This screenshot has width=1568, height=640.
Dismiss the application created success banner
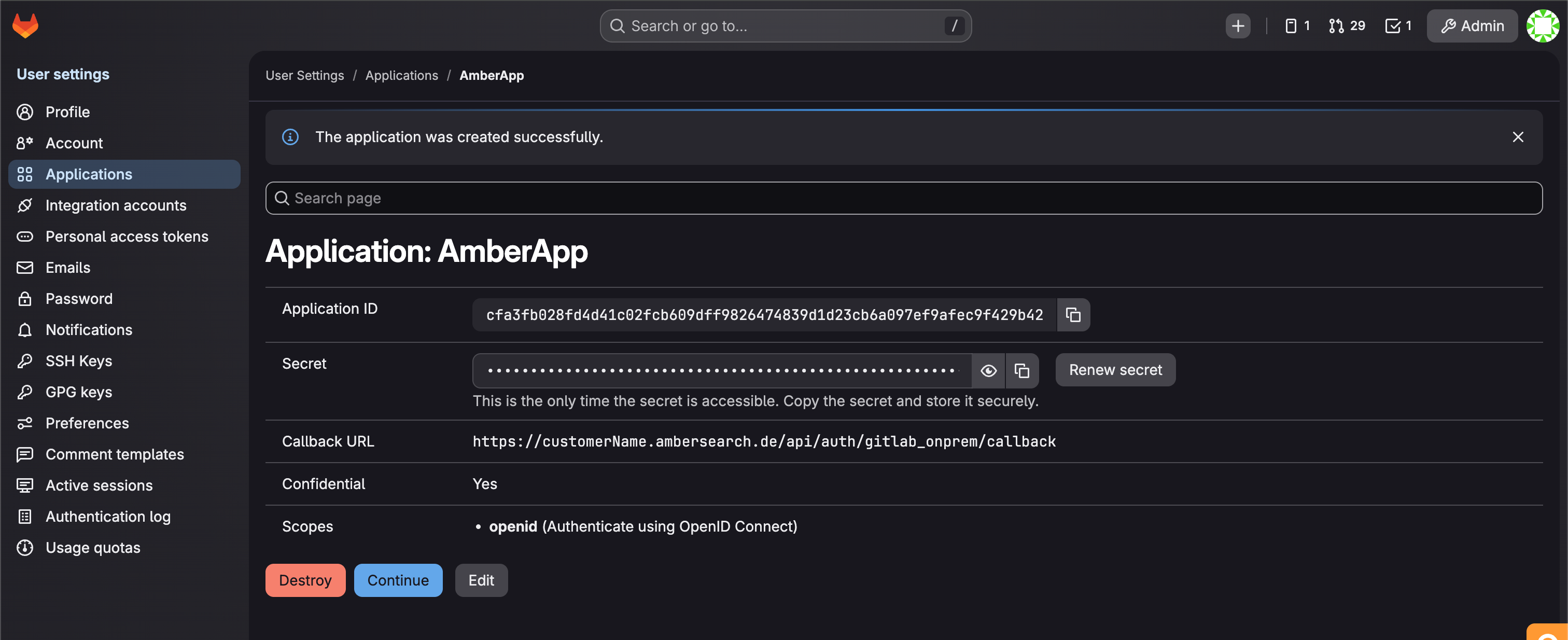point(1518,137)
